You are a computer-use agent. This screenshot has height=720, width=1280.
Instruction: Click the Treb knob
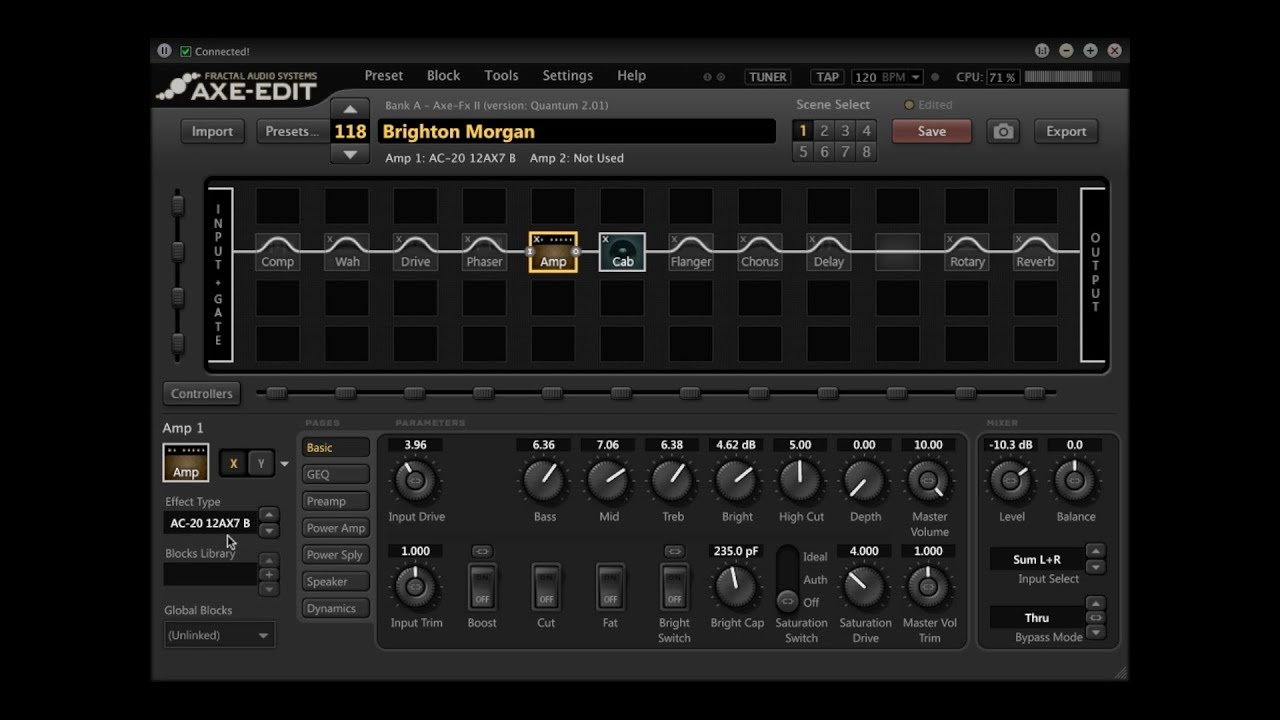point(672,481)
